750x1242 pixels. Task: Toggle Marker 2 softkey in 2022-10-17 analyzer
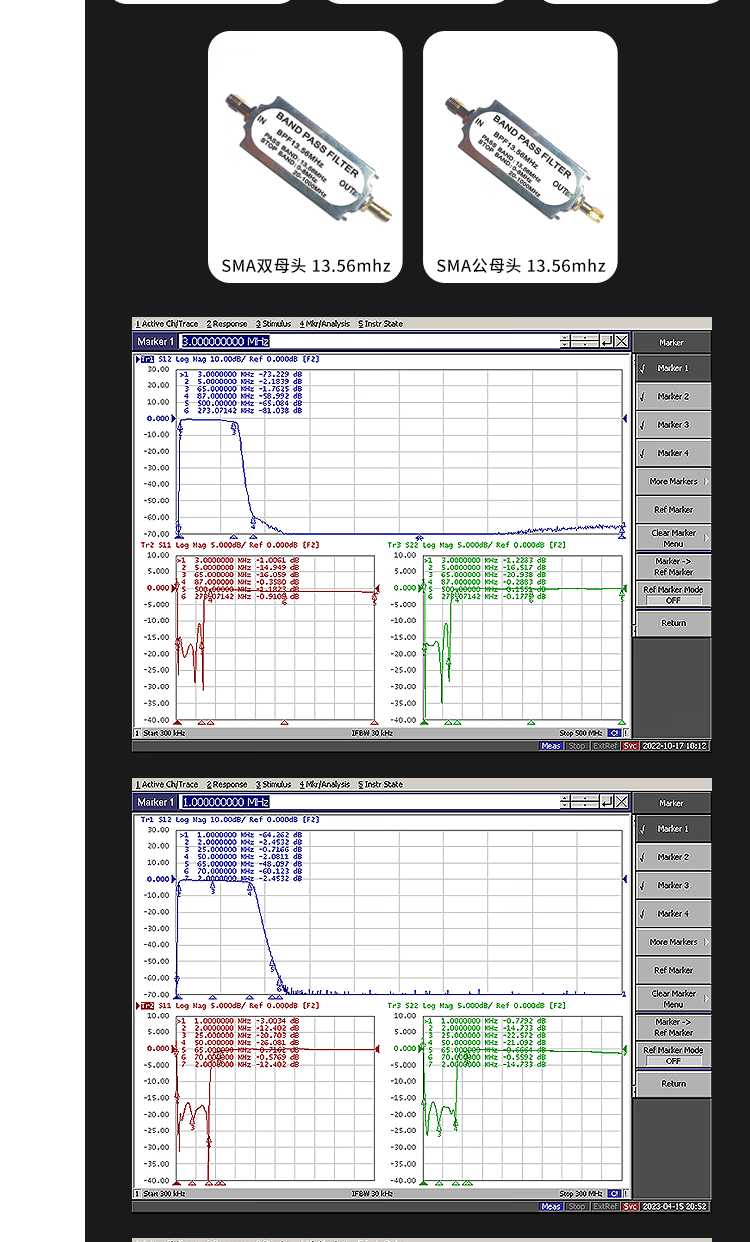click(673, 396)
